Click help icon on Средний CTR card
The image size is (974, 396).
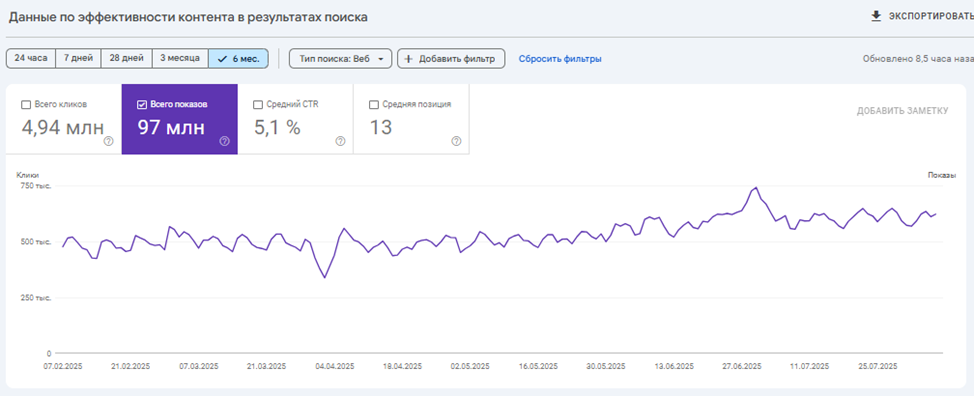(x=340, y=142)
